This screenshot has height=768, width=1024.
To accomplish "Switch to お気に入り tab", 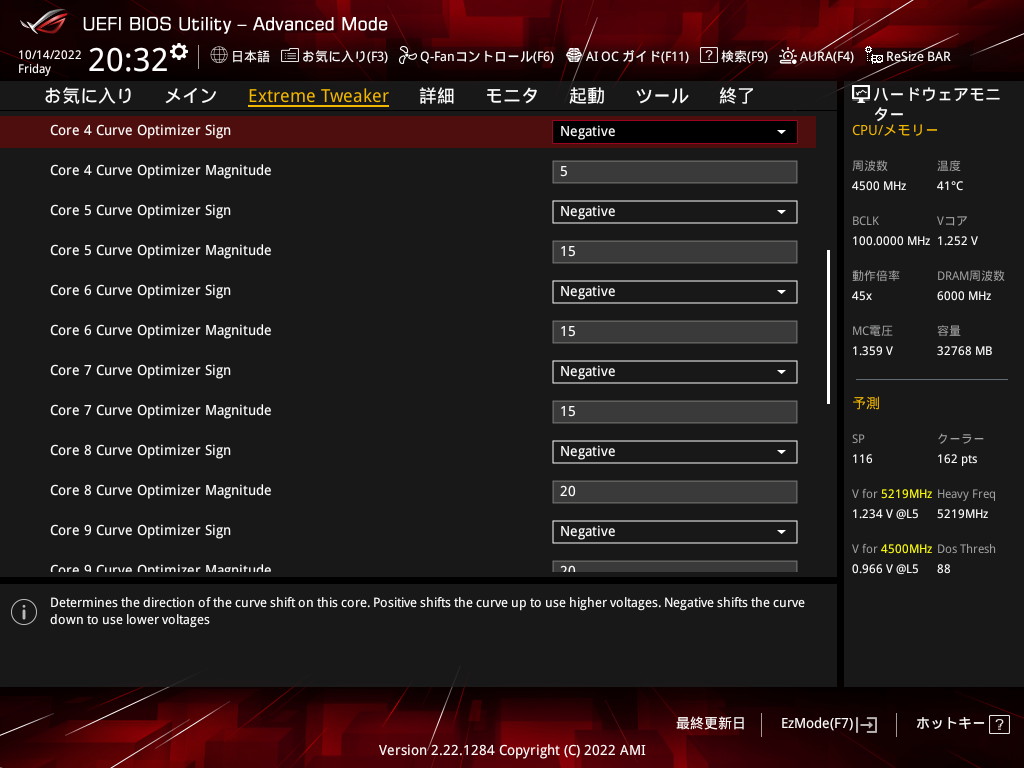I will [x=88, y=96].
